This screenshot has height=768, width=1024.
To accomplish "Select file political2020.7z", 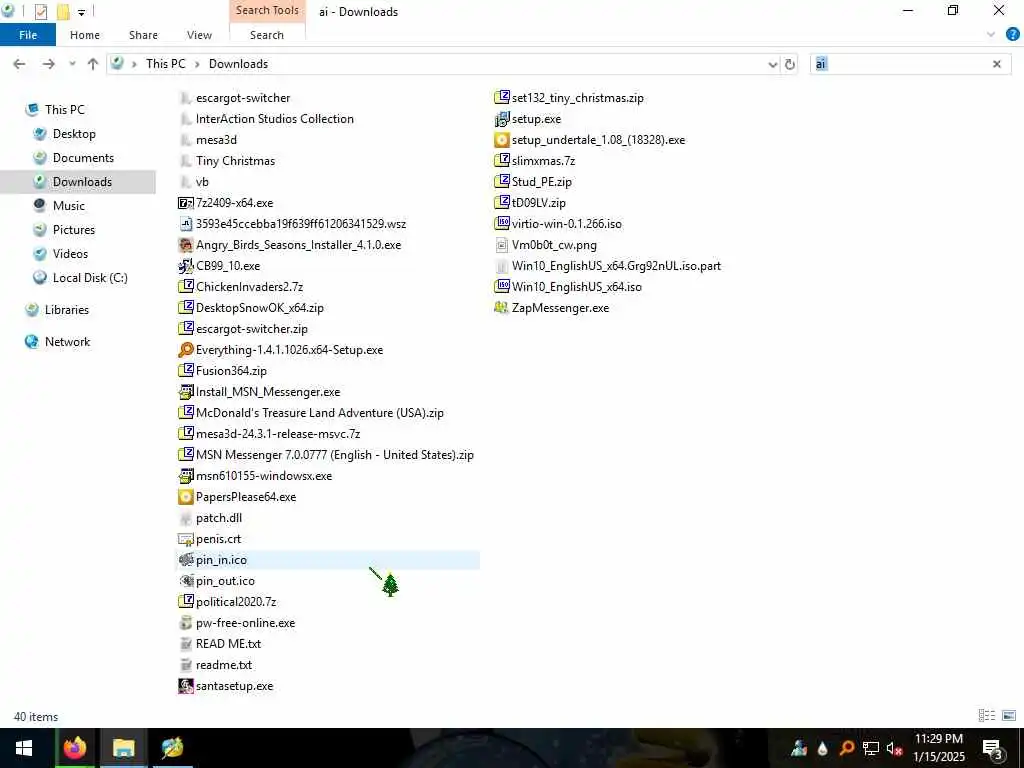I will click(236, 602).
